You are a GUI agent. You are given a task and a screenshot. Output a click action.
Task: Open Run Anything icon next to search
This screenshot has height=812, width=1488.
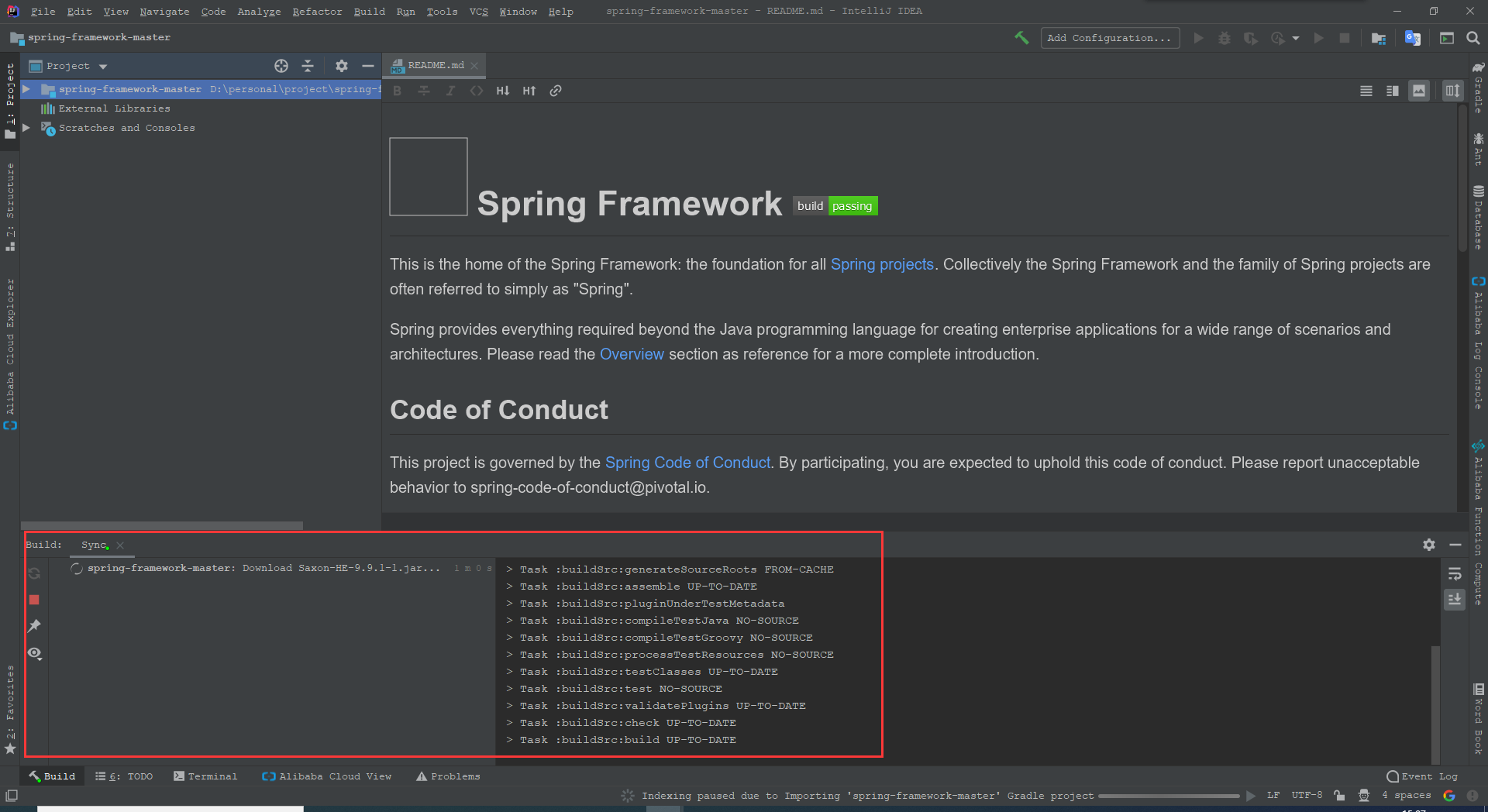point(1447,38)
